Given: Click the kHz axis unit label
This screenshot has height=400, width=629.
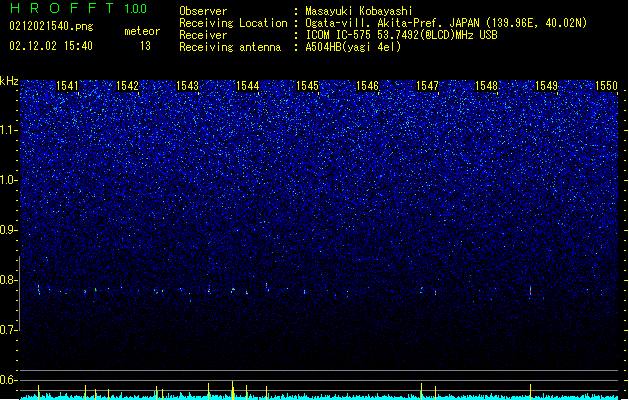Looking at the screenshot, I should pyautogui.click(x=9, y=81).
